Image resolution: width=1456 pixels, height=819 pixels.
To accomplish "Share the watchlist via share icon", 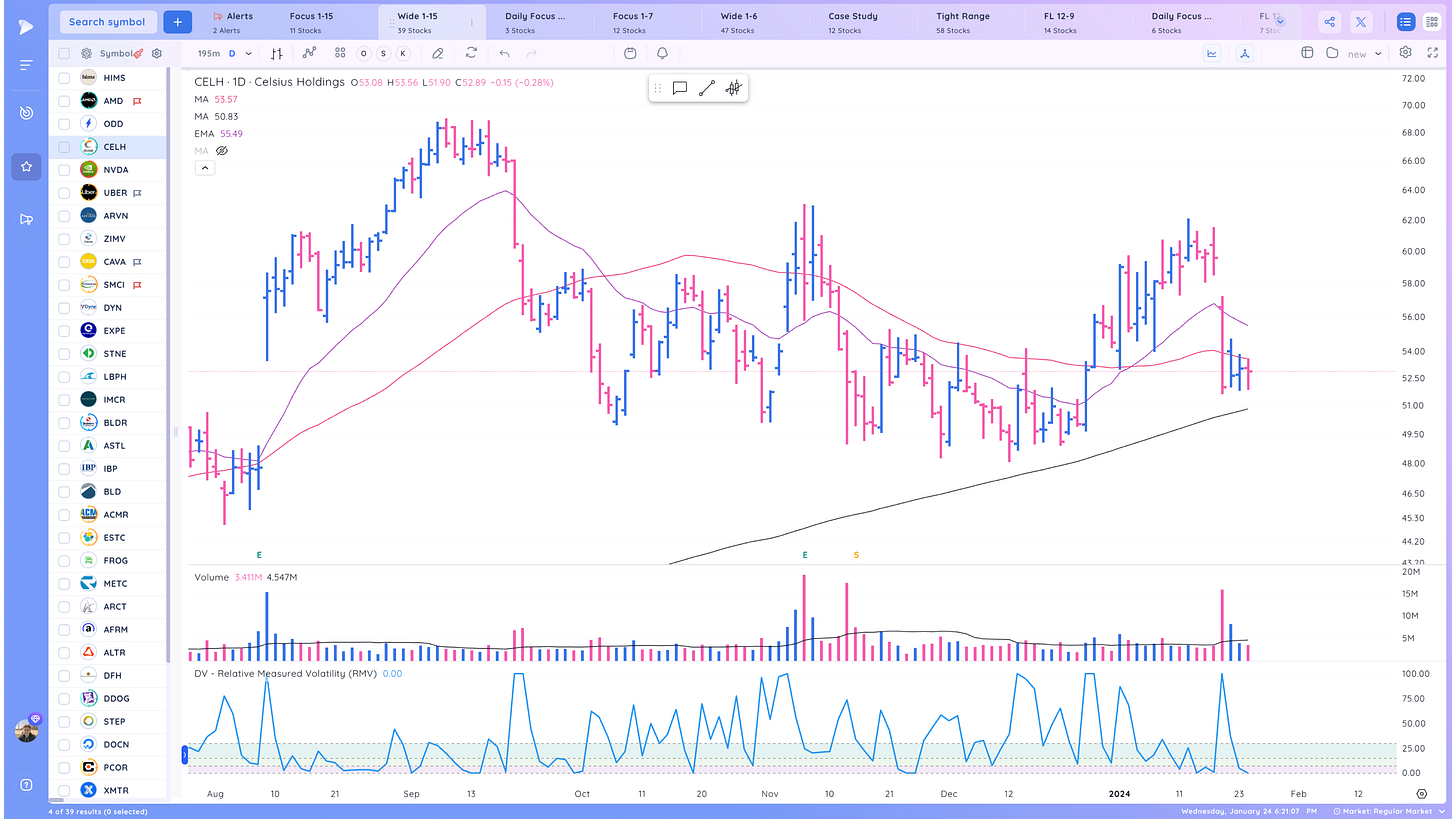I will tap(1329, 22).
